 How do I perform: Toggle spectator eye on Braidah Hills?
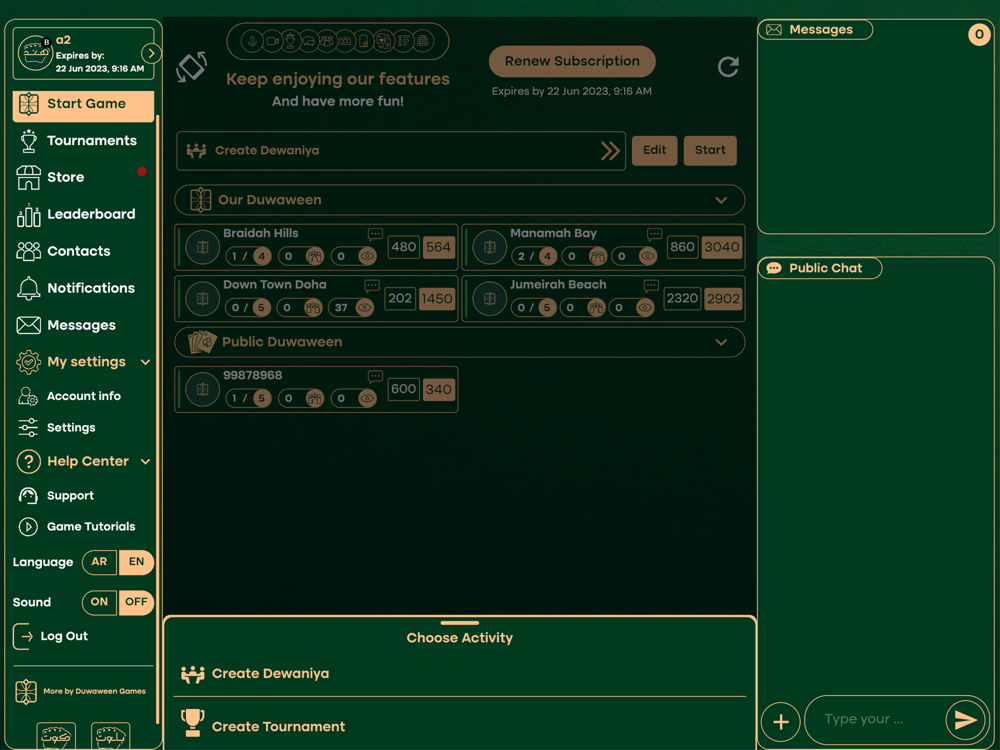(367, 256)
